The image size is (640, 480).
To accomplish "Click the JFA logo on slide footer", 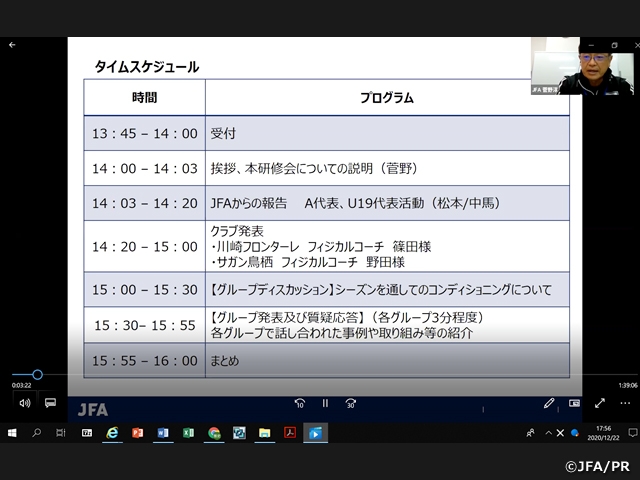I will (93, 410).
